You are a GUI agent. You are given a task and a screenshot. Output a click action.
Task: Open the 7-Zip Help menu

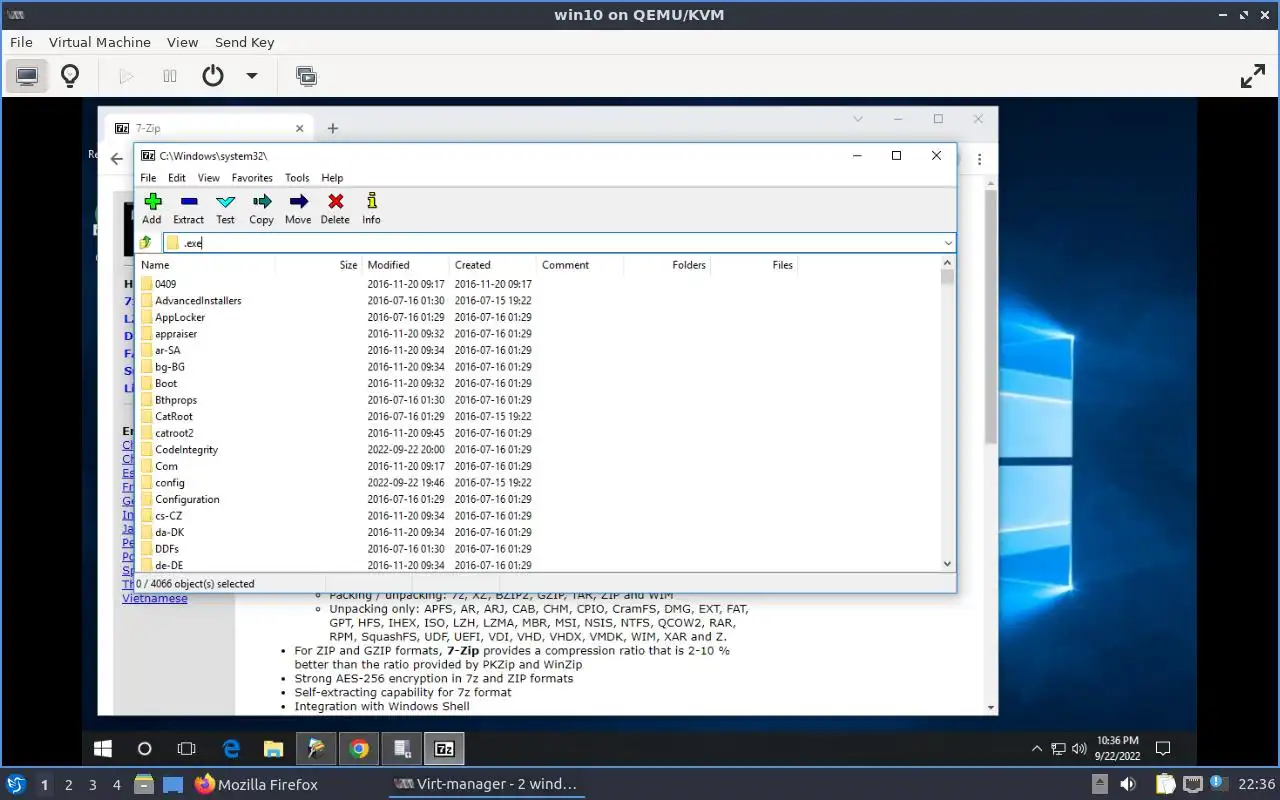point(332,178)
